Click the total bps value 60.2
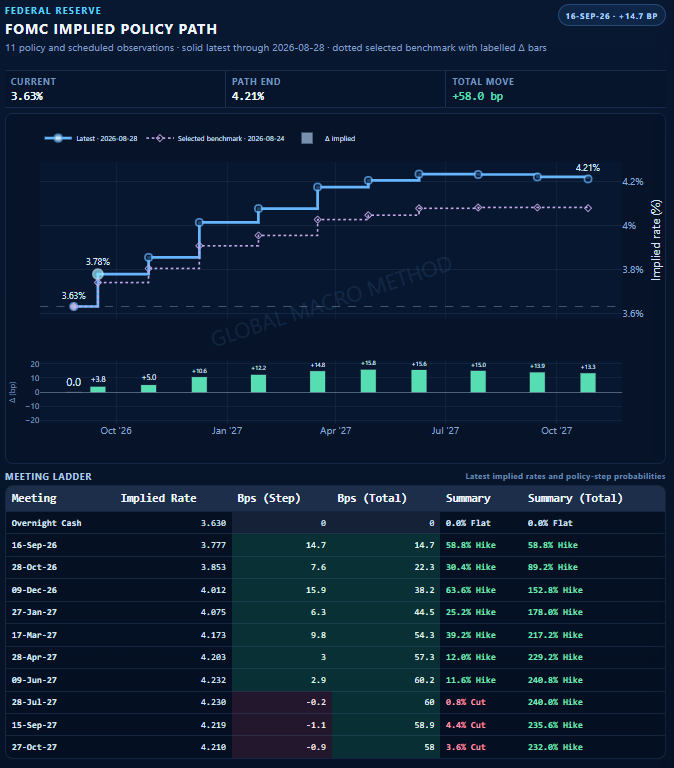The height and width of the screenshot is (768, 674). [424, 680]
